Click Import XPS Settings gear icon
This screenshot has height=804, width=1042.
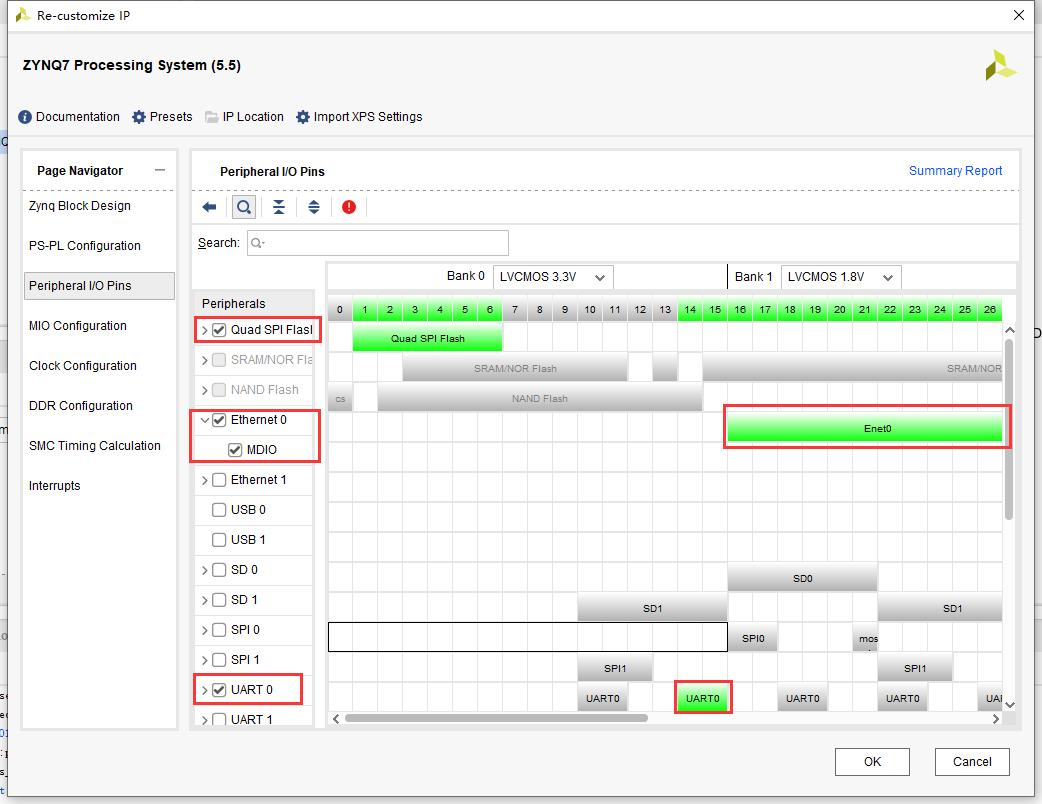(x=302, y=117)
